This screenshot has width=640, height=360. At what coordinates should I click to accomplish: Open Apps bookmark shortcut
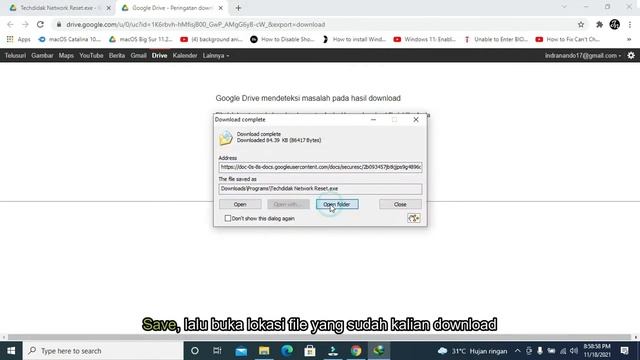tap(19, 39)
